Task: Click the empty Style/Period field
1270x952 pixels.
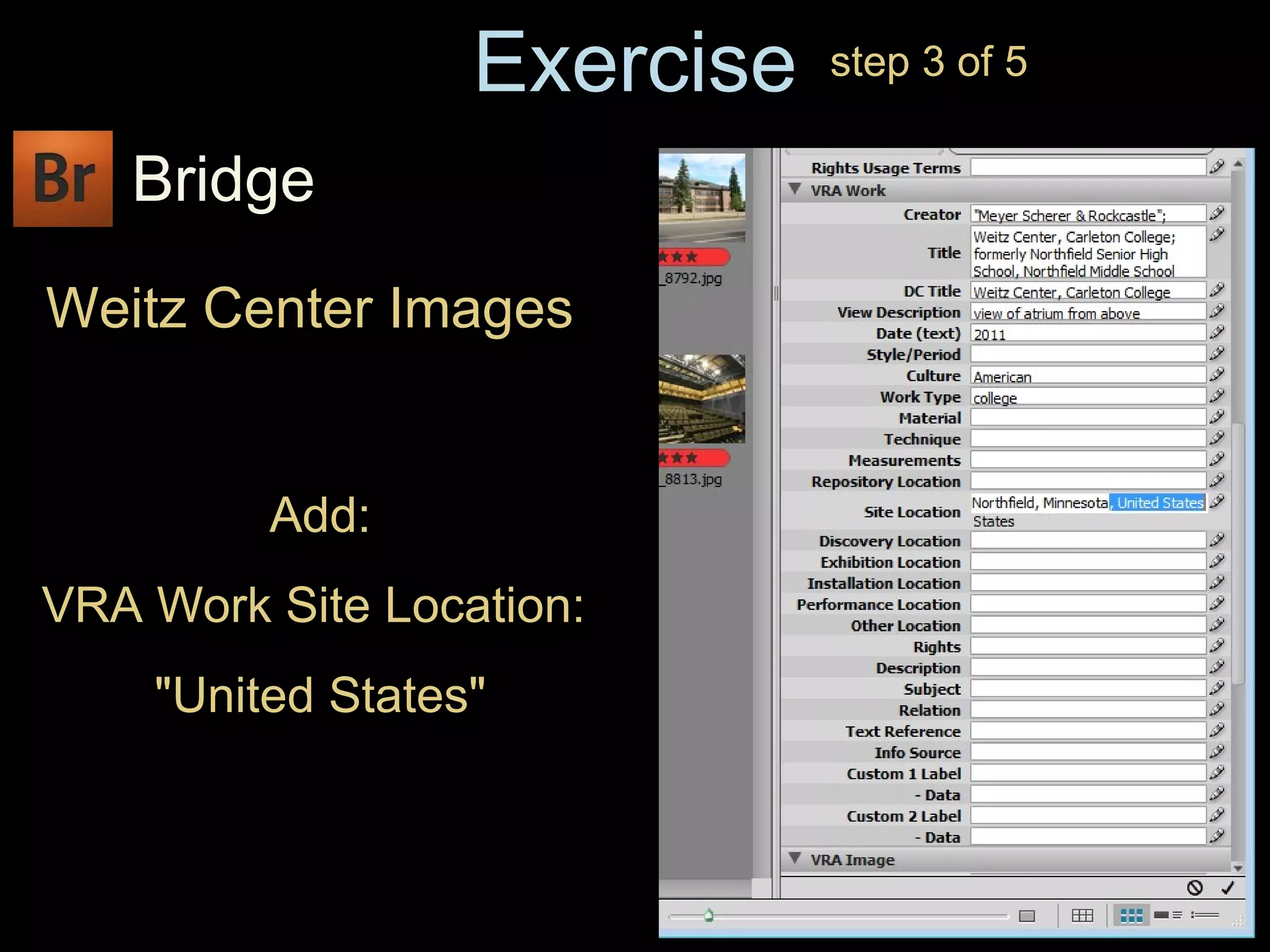Action: (x=1088, y=355)
